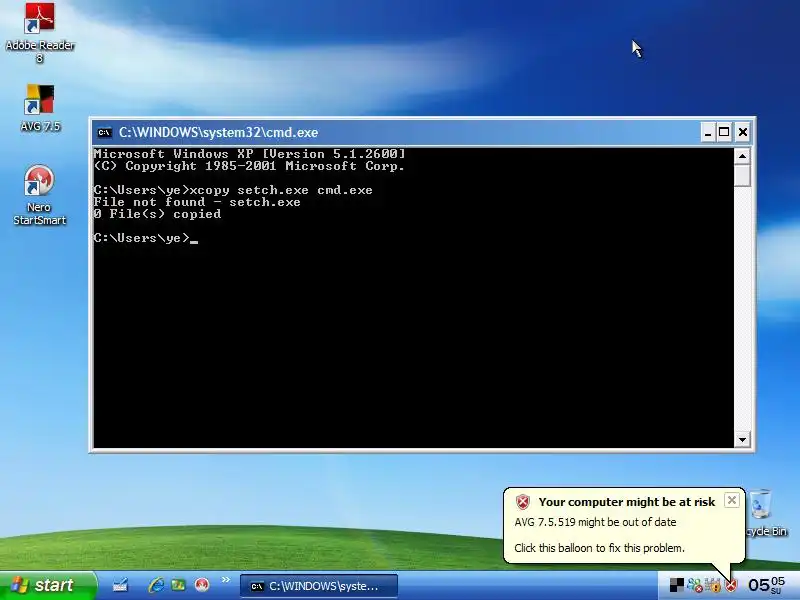800x600 pixels.
Task: Close the security warning balloon
Action: click(732, 500)
